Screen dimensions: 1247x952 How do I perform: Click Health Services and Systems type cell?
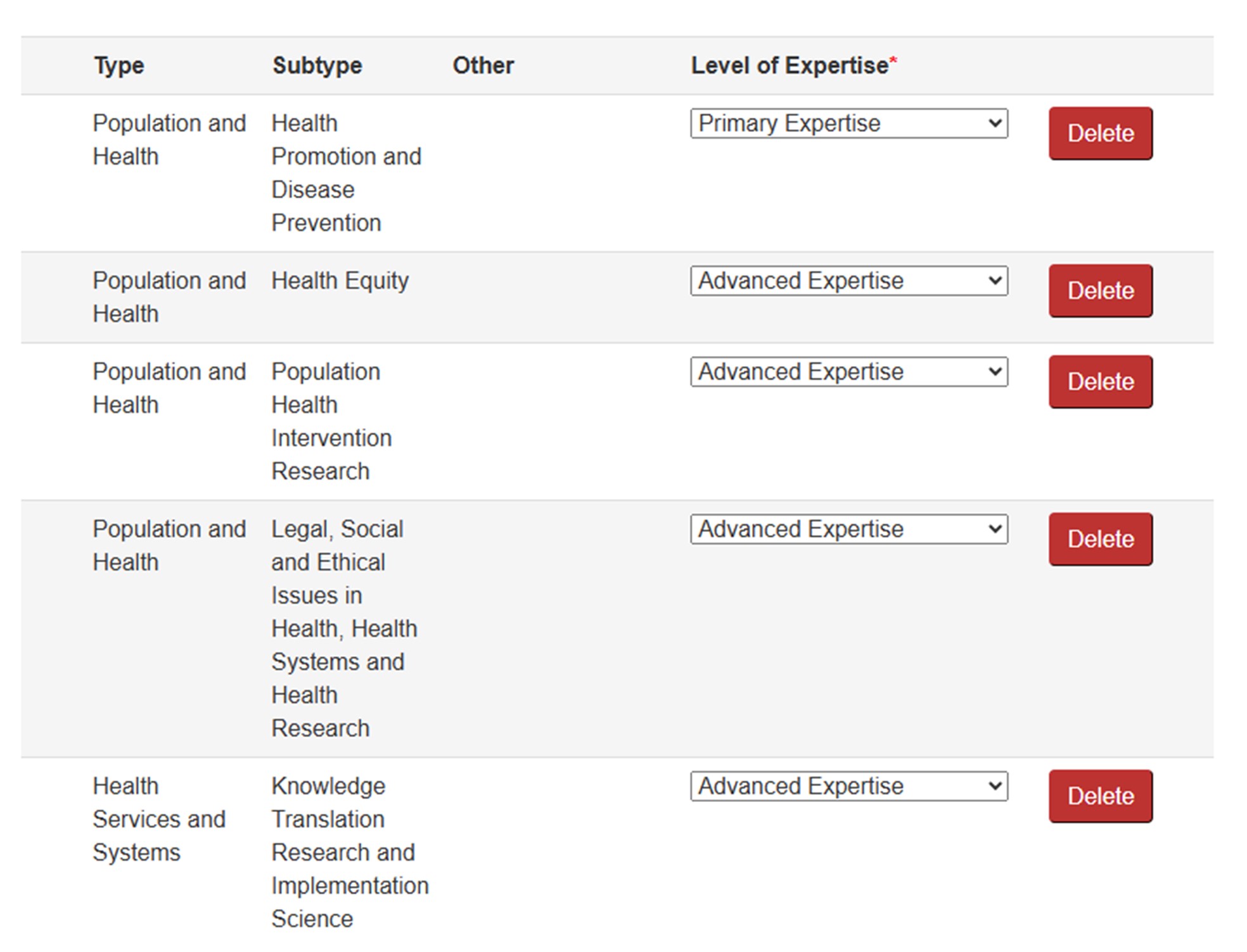click(x=158, y=819)
